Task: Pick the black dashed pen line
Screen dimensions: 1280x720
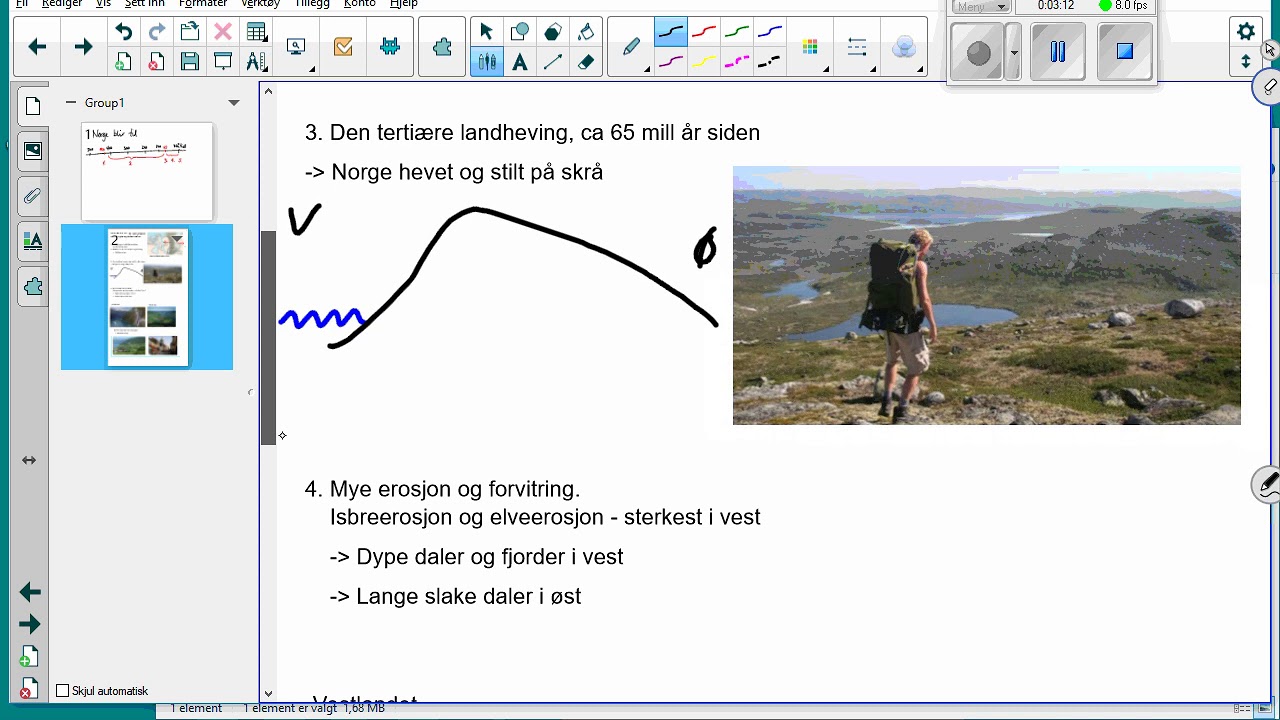Action: pos(769,62)
